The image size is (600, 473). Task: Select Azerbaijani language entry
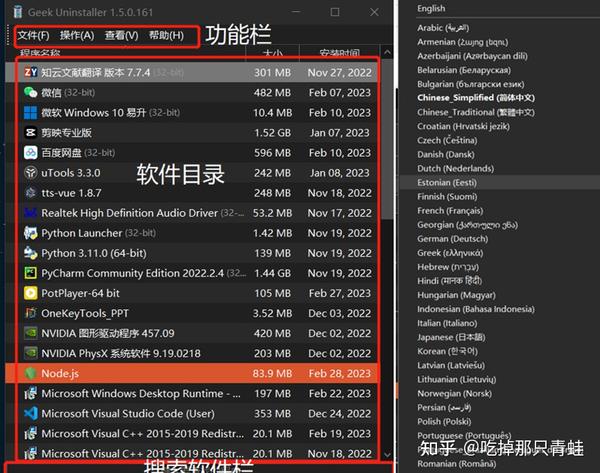click(472, 56)
